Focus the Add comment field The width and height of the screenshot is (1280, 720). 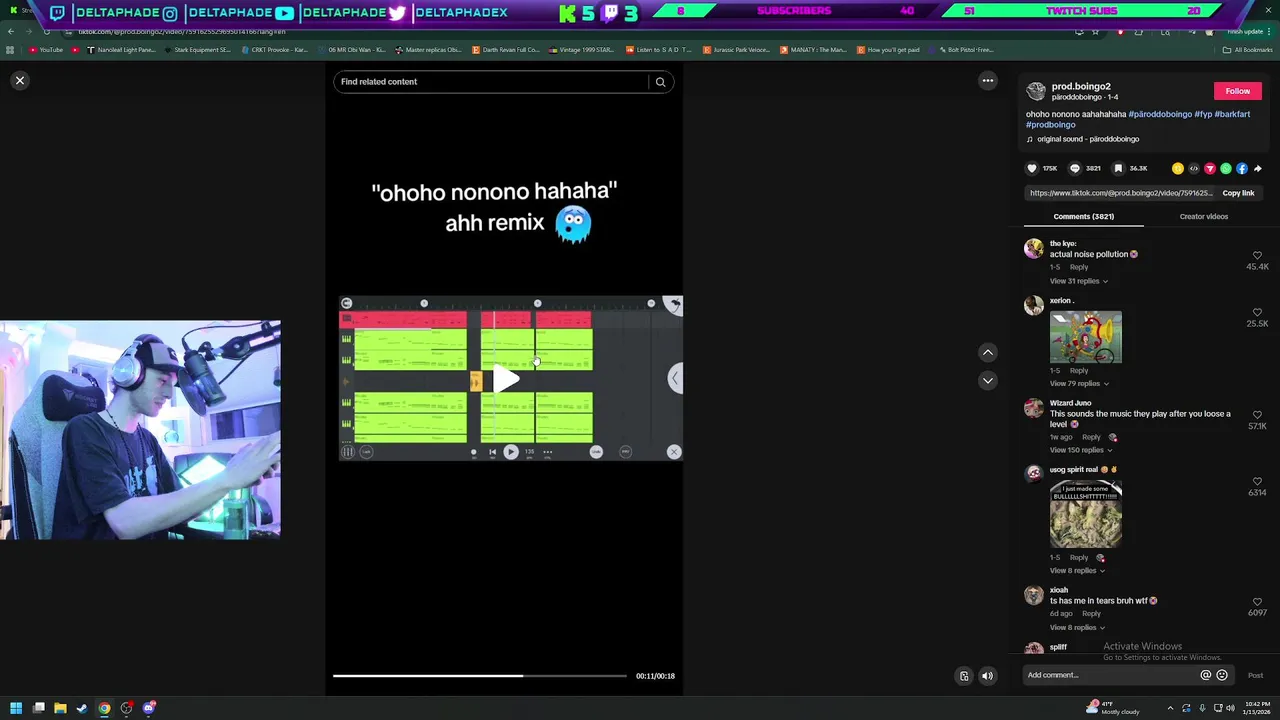coord(1110,675)
